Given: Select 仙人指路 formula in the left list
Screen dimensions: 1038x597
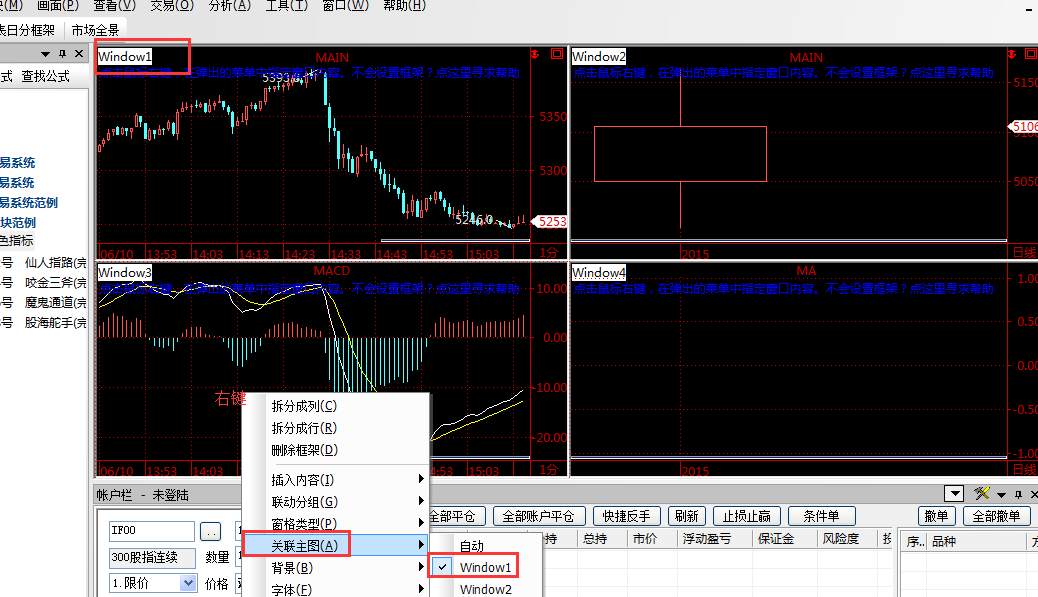Looking at the screenshot, I should pos(55,262).
